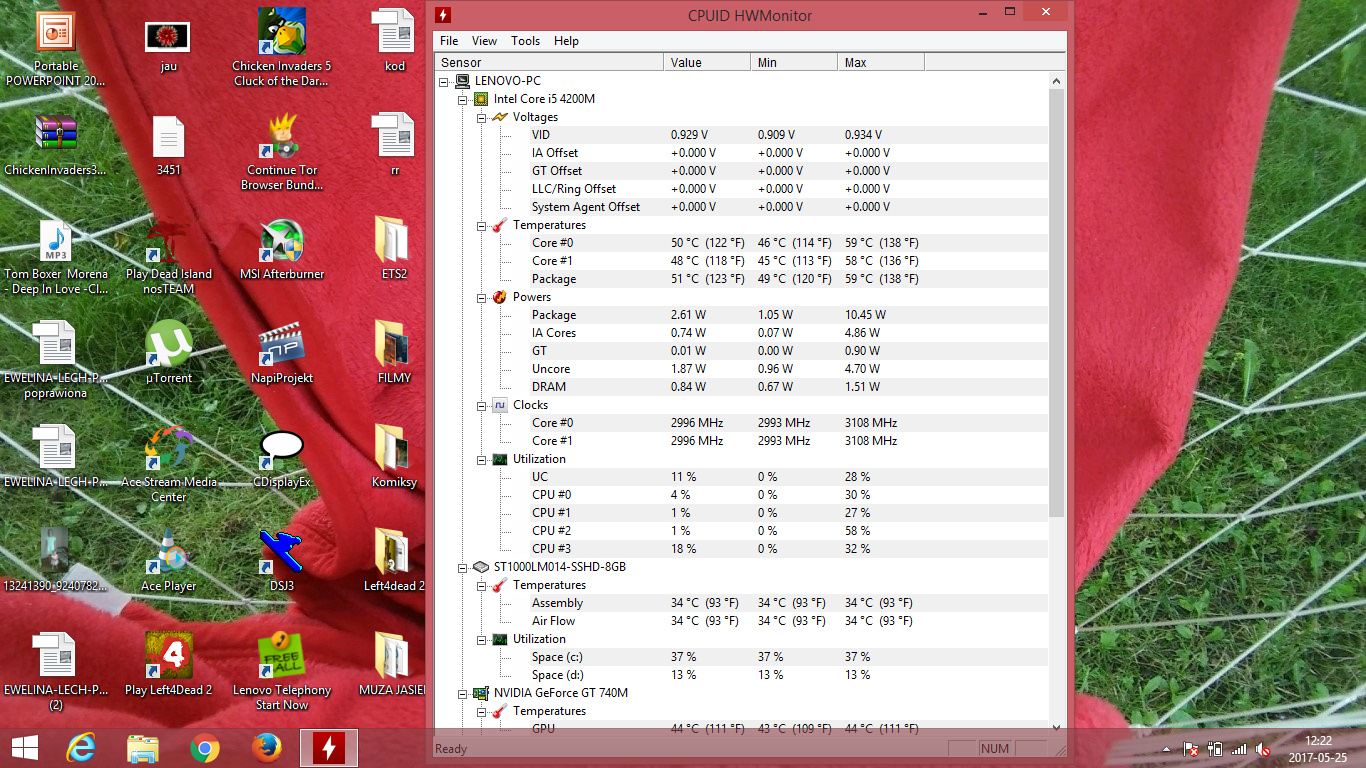Launch Firefox from the taskbar
1366x768 pixels.
(267, 748)
